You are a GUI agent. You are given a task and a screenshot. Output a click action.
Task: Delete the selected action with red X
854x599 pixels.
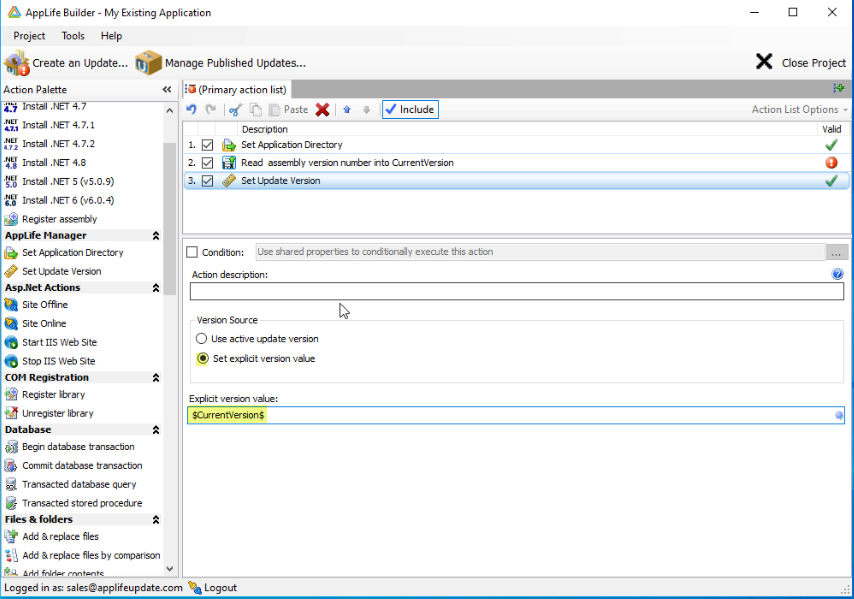(x=322, y=109)
